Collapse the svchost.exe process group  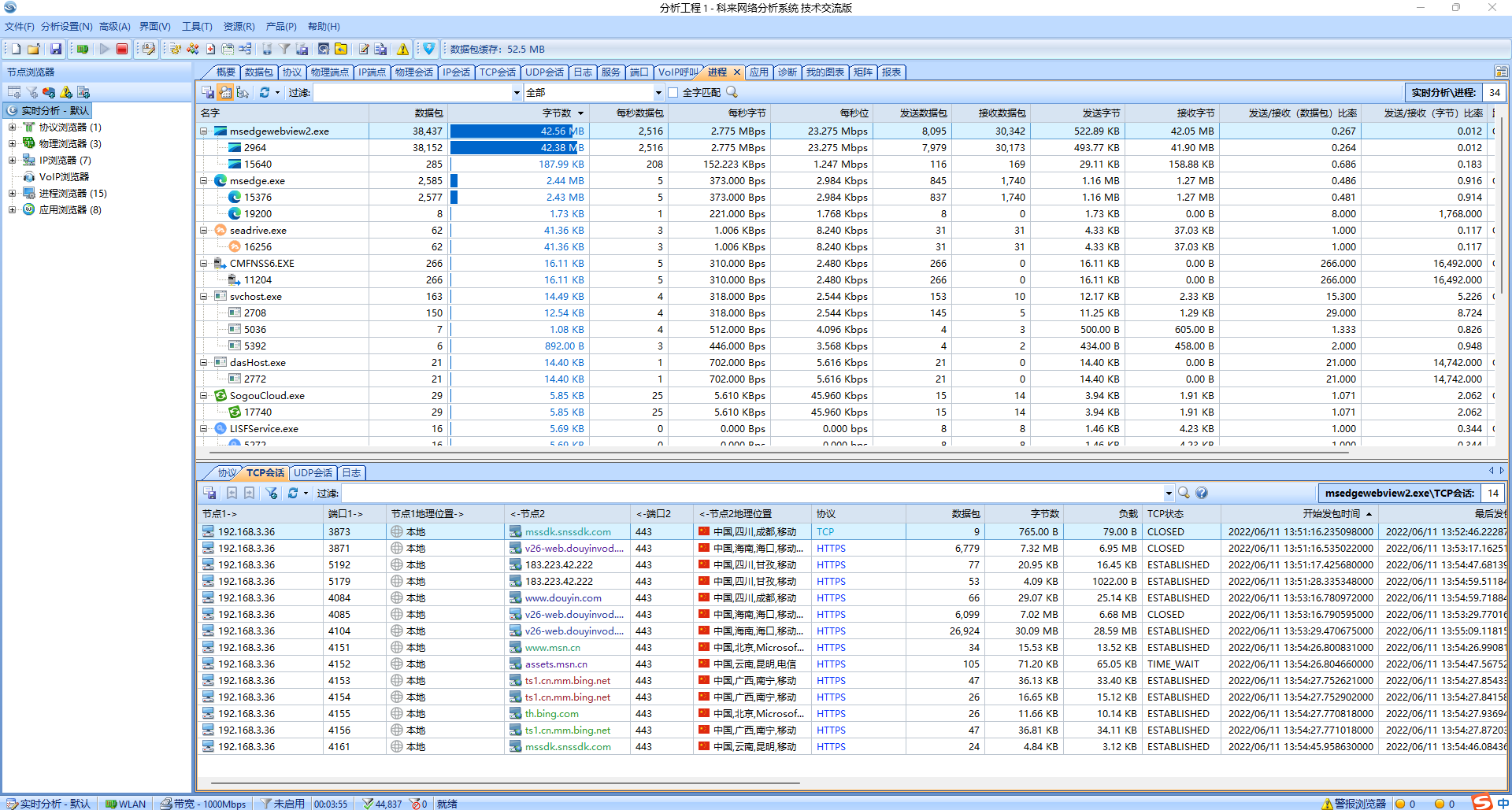pyautogui.click(x=204, y=297)
